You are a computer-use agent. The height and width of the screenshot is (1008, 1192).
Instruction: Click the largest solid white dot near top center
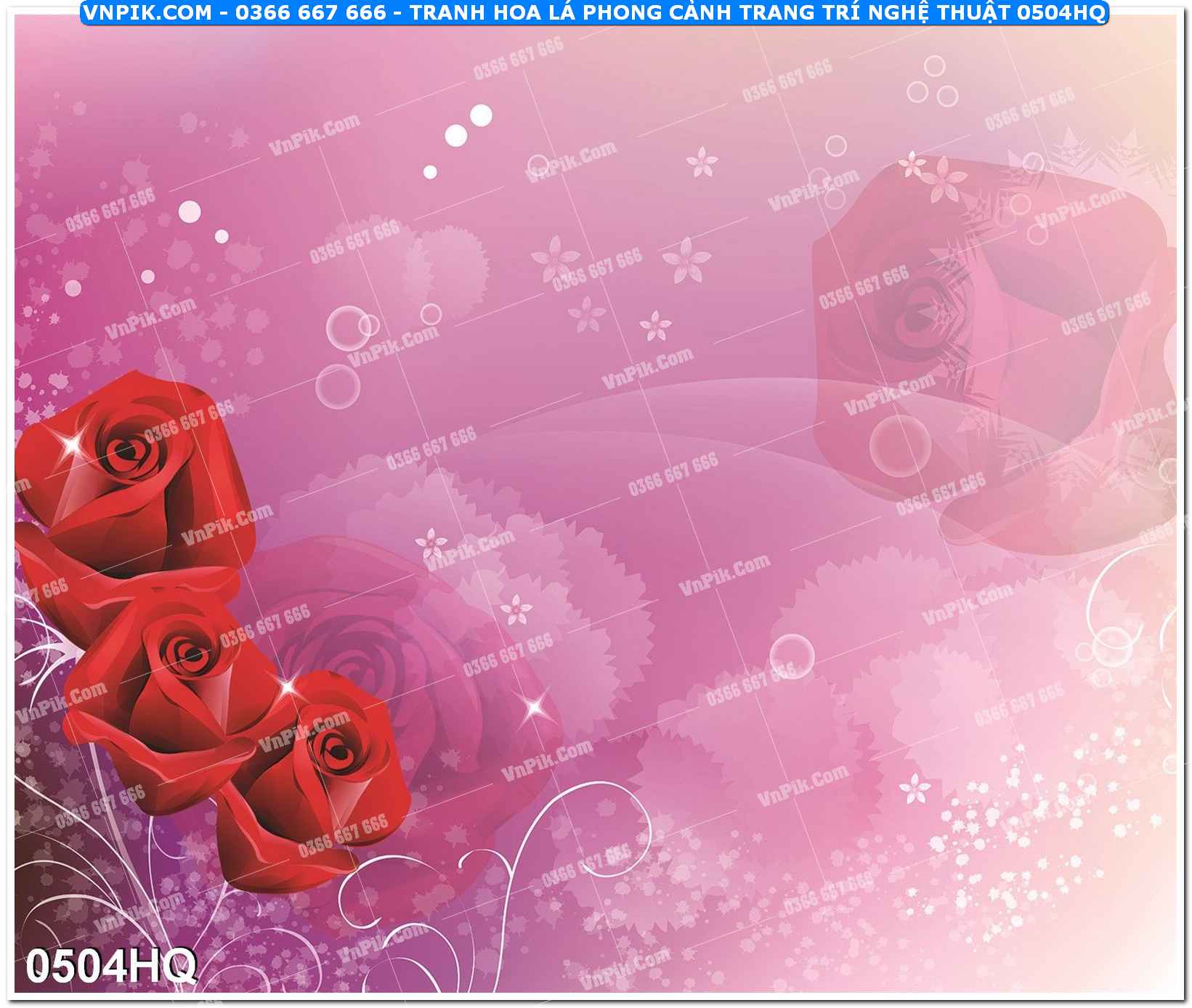(x=481, y=115)
